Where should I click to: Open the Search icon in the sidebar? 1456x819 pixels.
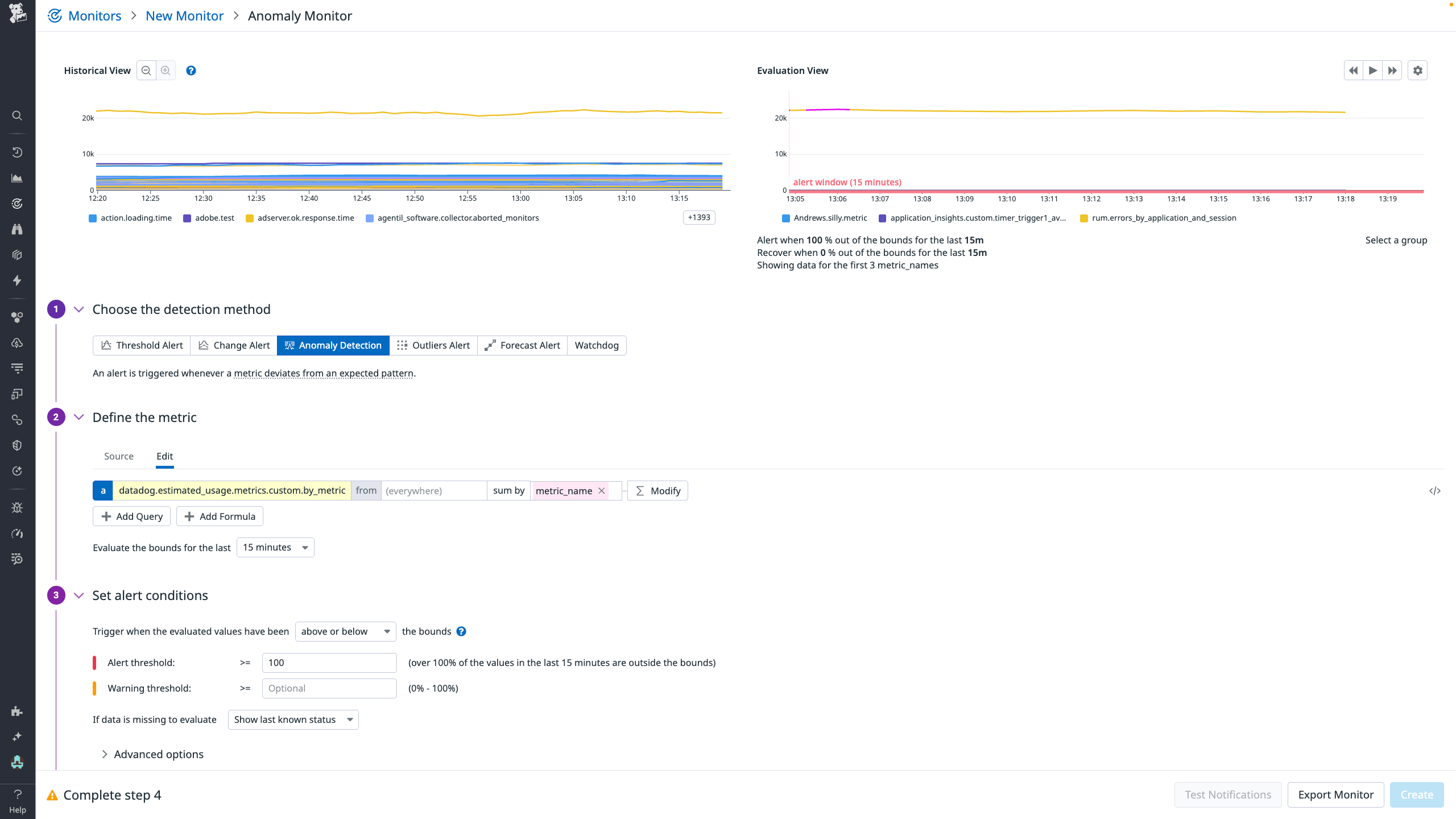(16, 115)
